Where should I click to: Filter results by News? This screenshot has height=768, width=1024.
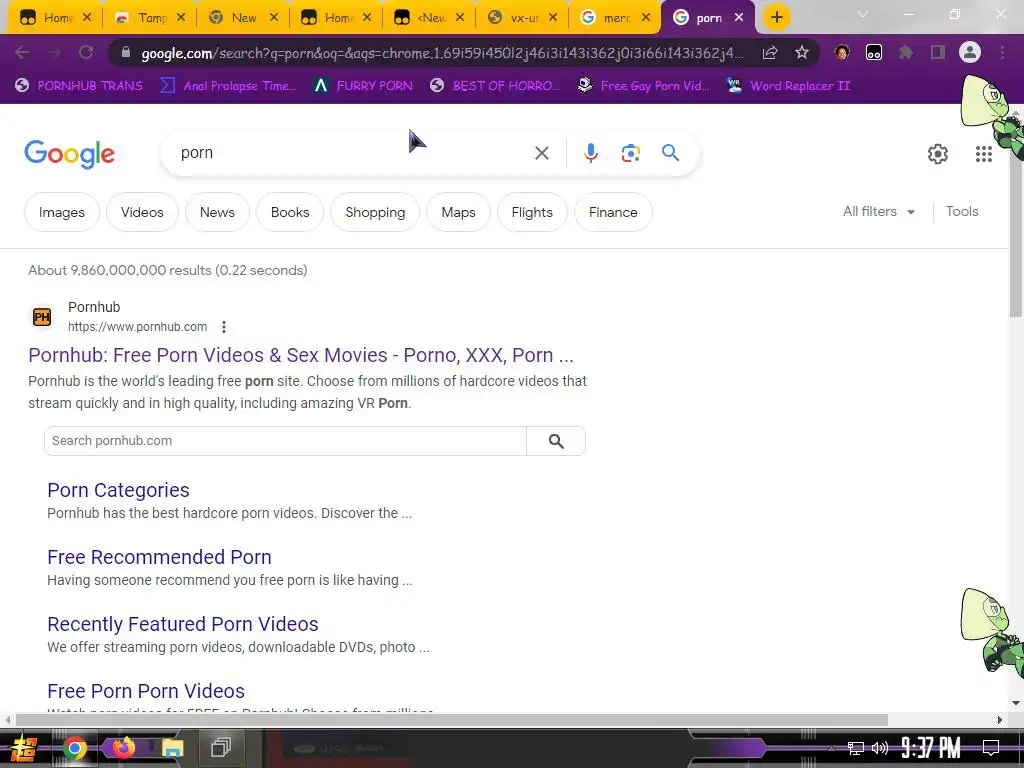[x=217, y=212]
